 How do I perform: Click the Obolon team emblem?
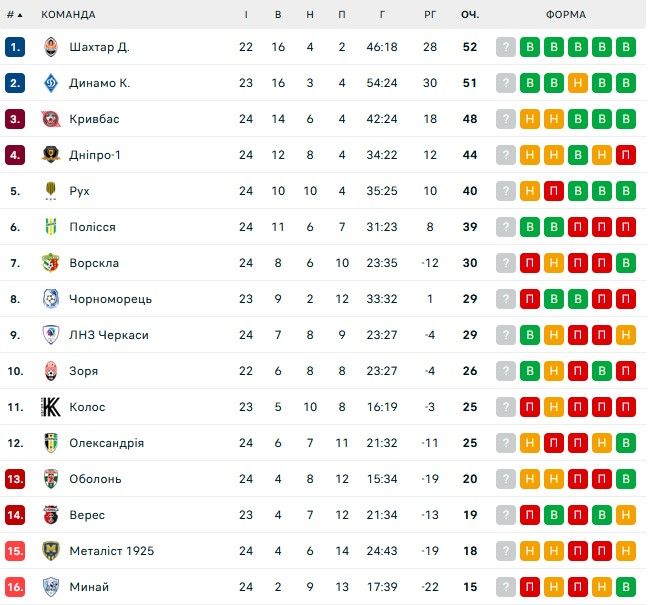pyautogui.click(x=50, y=479)
